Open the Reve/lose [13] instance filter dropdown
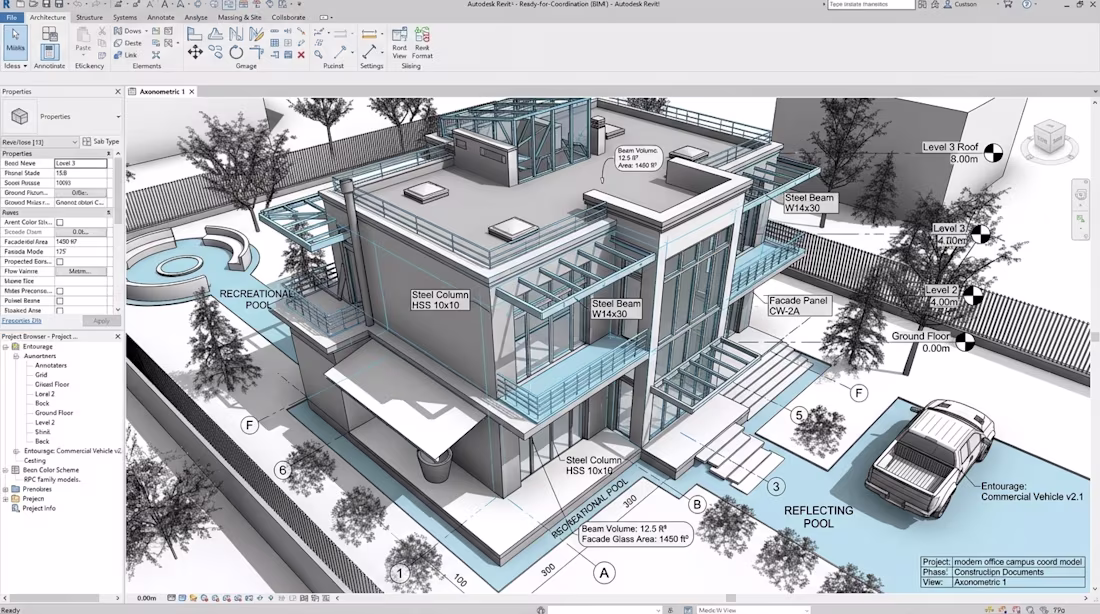The image size is (1100, 614). (39, 142)
